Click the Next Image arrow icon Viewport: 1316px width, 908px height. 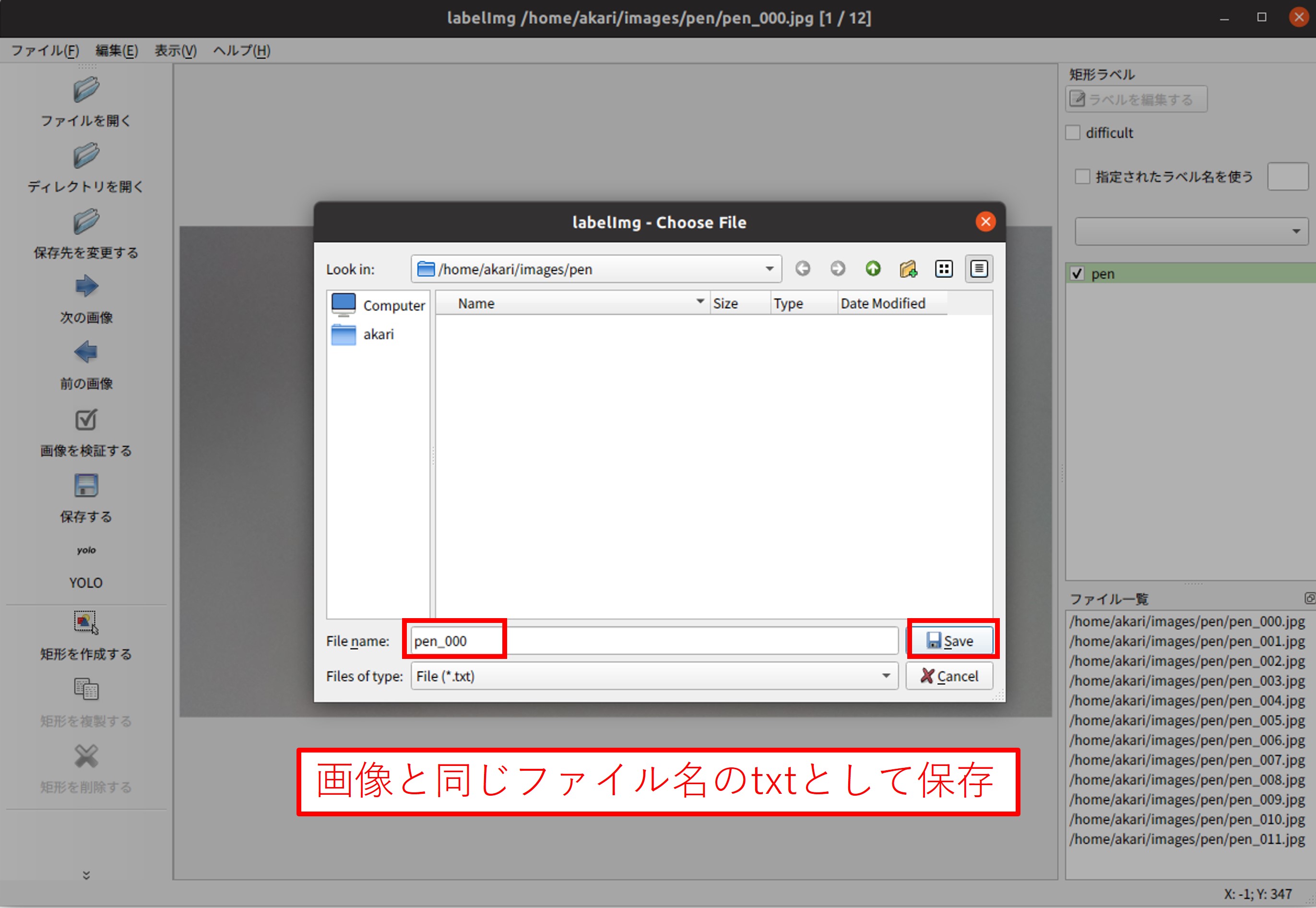86,286
